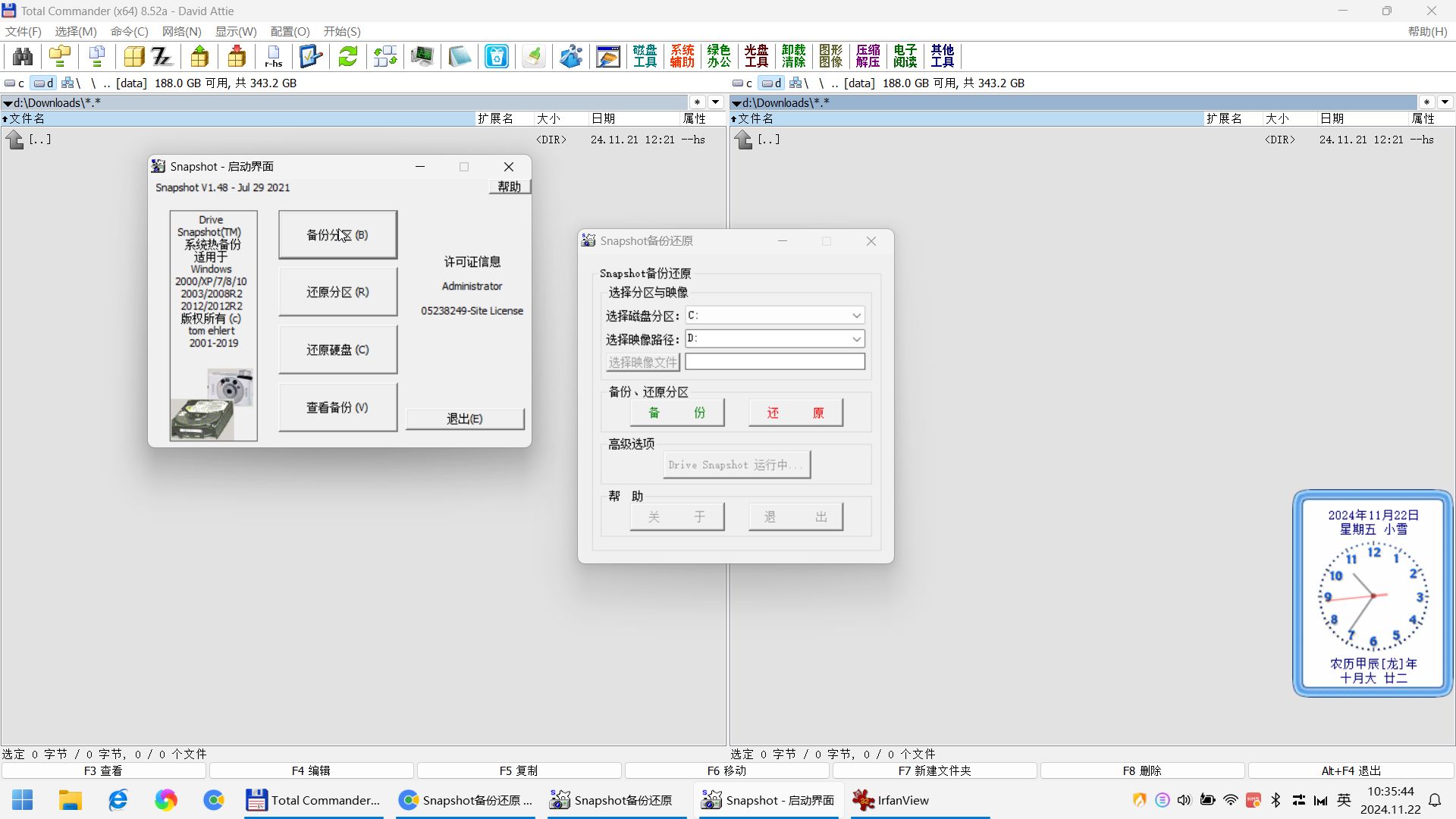Click the r-hs attributes toolbar icon
Screen dimensions: 1456x819
tap(274, 56)
